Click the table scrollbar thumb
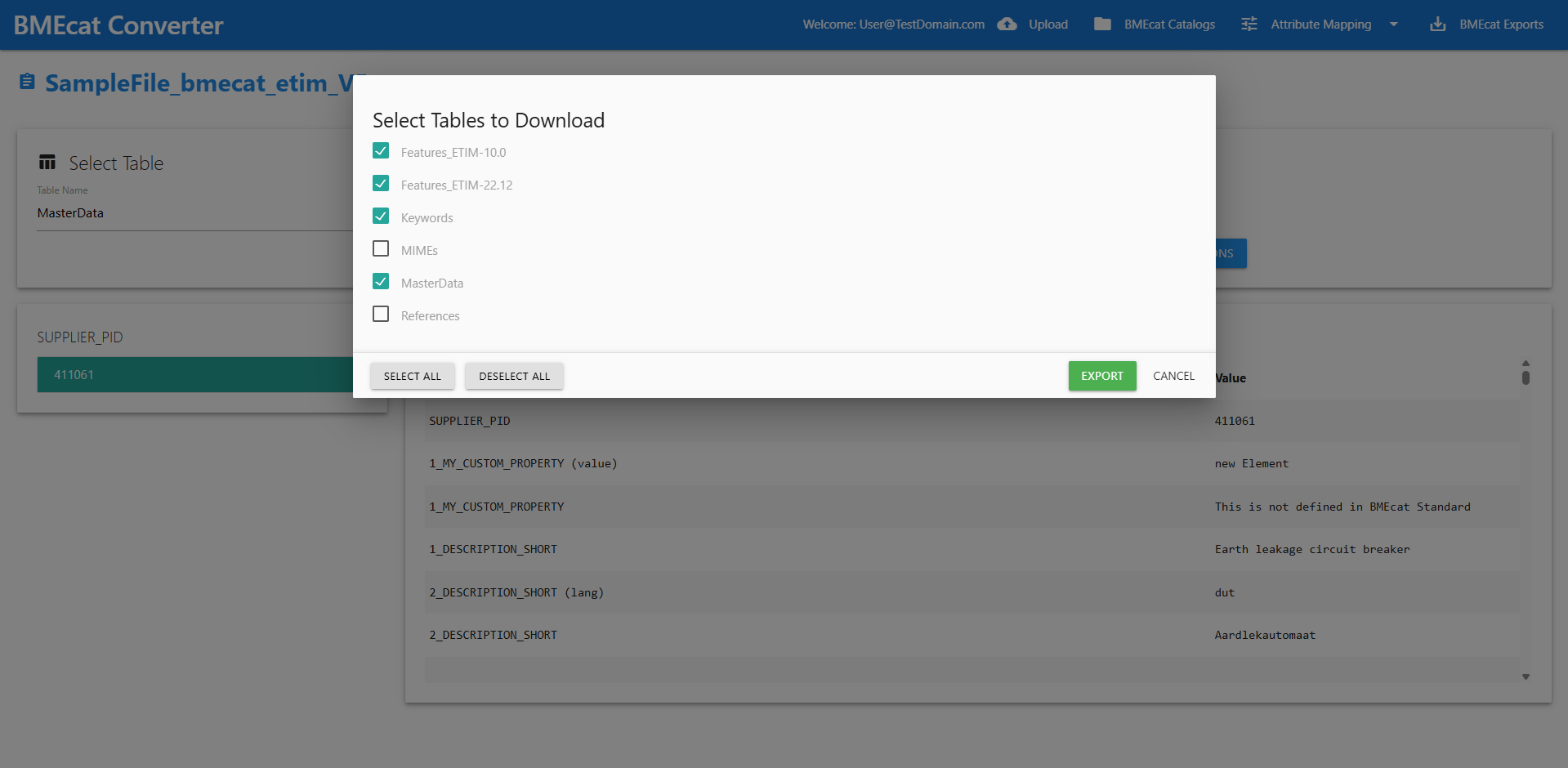Image resolution: width=1568 pixels, height=768 pixels. pos(1526,377)
